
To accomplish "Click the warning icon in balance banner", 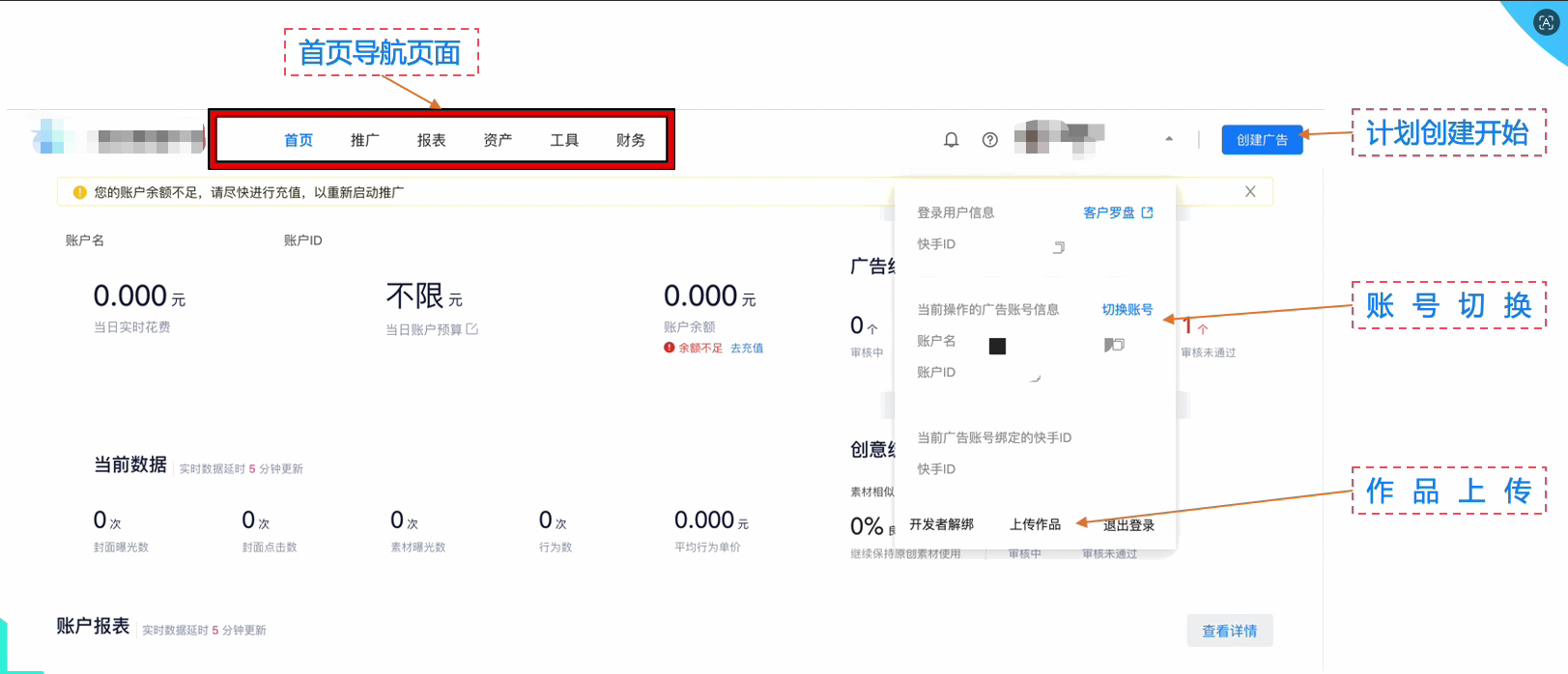I will tap(80, 192).
